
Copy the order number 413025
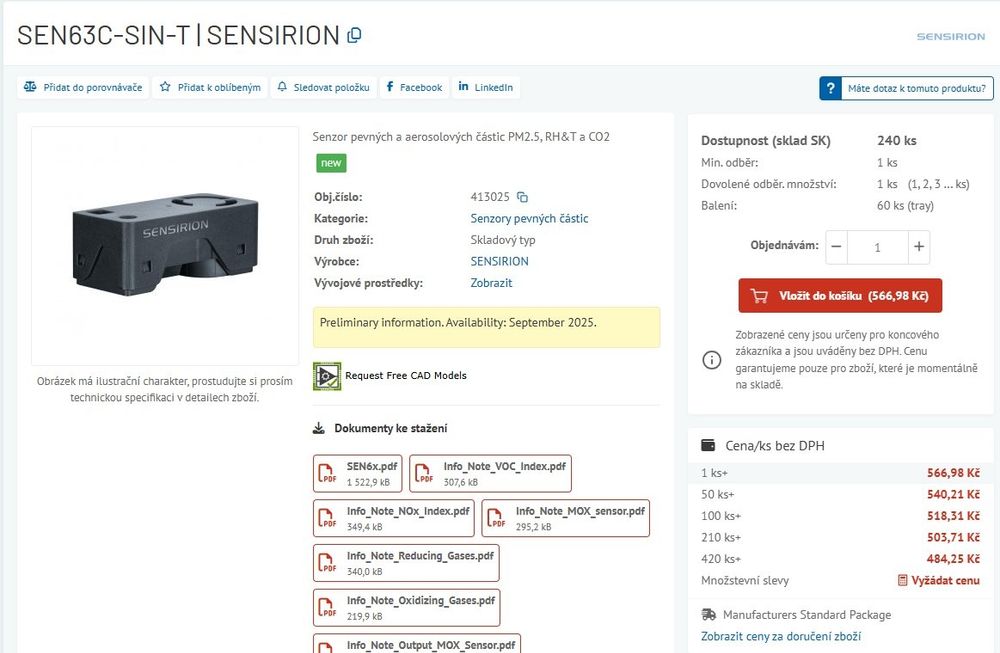(522, 197)
